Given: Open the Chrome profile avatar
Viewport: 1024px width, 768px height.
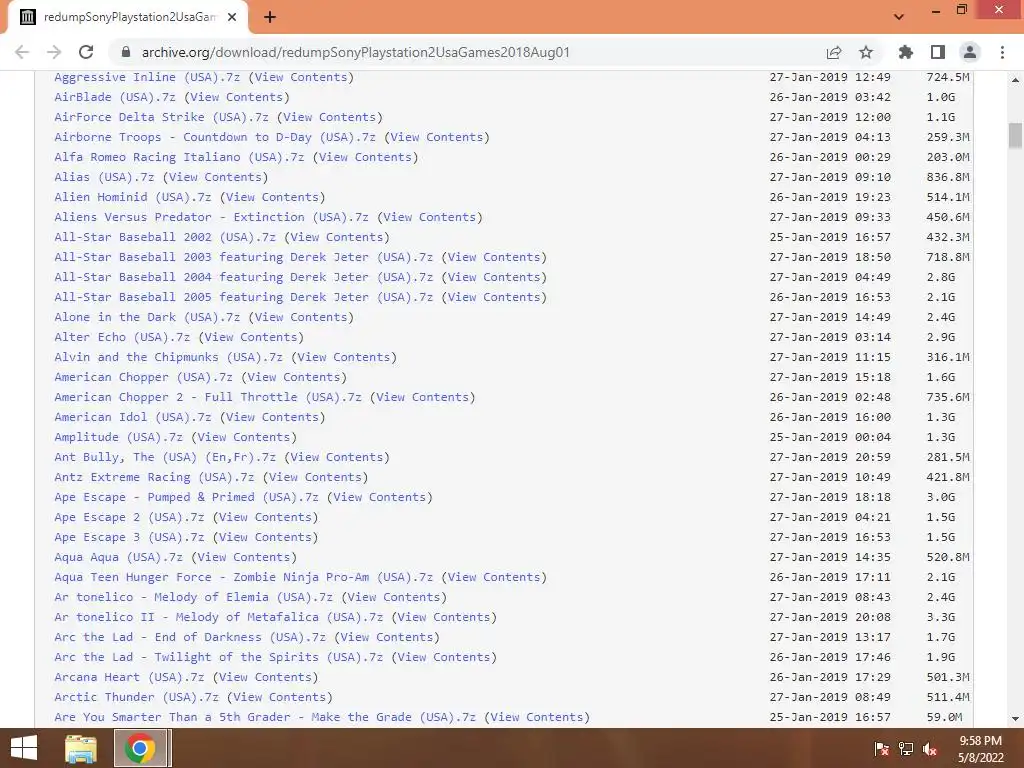Looking at the screenshot, I should click(970, 52).
